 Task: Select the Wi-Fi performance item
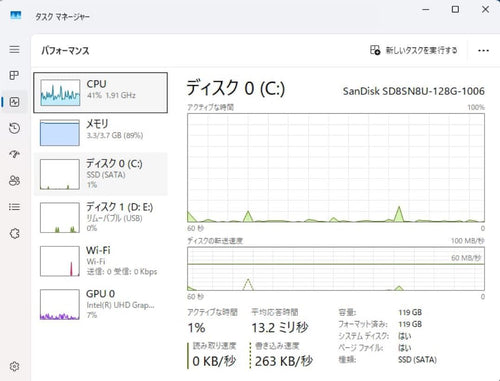tap(100, 261)
